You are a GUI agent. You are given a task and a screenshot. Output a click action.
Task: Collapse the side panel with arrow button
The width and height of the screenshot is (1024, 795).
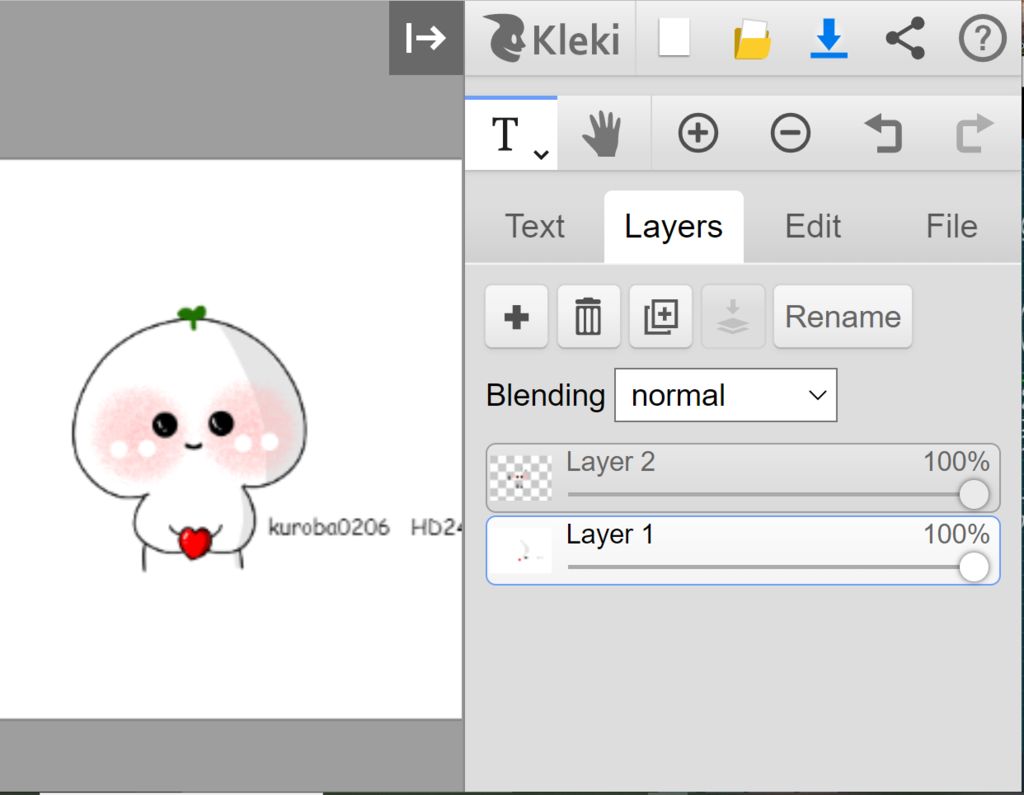click(x=426, y=37)
